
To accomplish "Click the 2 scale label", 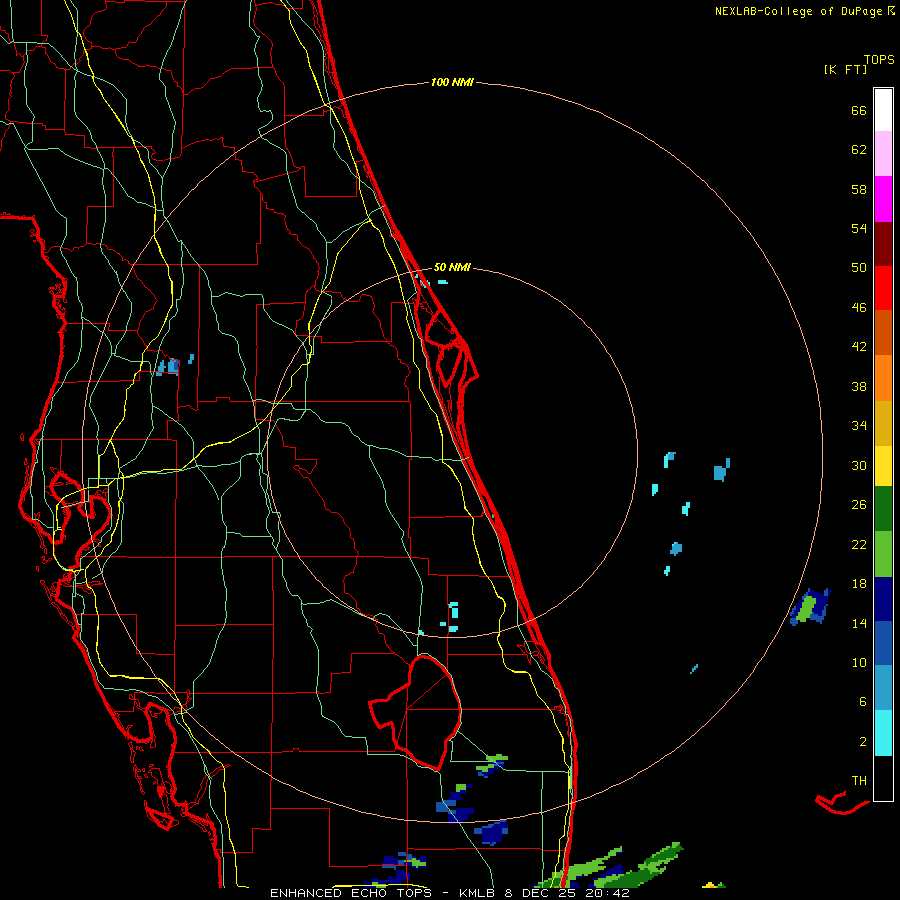I will click(863, 742).
